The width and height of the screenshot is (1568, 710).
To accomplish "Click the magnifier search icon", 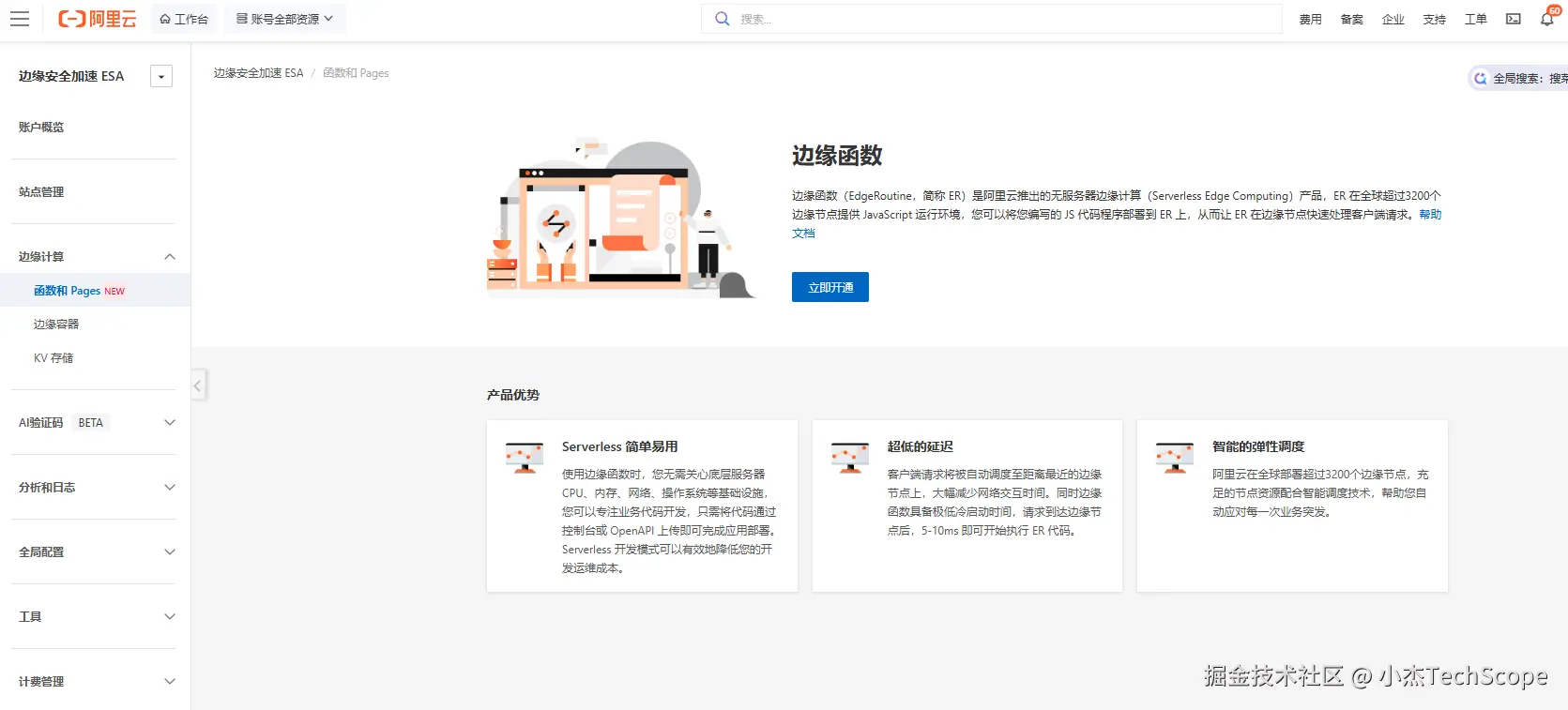I will [722, 19].
